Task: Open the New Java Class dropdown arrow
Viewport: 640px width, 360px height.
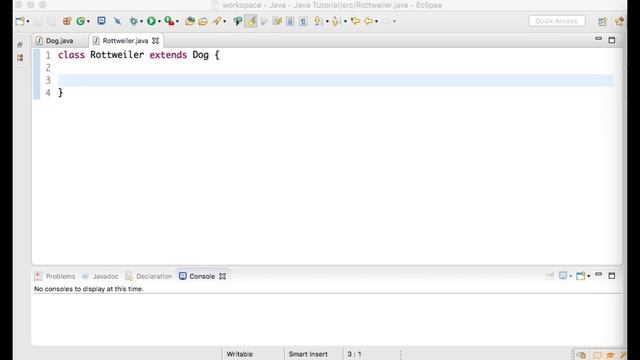Action: [x=88, y=21]
